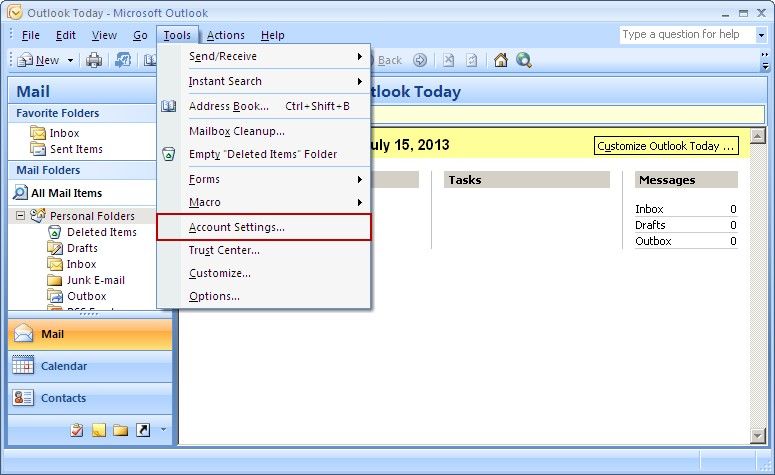The width and height of the screenshot is (775, 475).
Task: Expand the Send/Receive submenu
Action: coord(263,56)
